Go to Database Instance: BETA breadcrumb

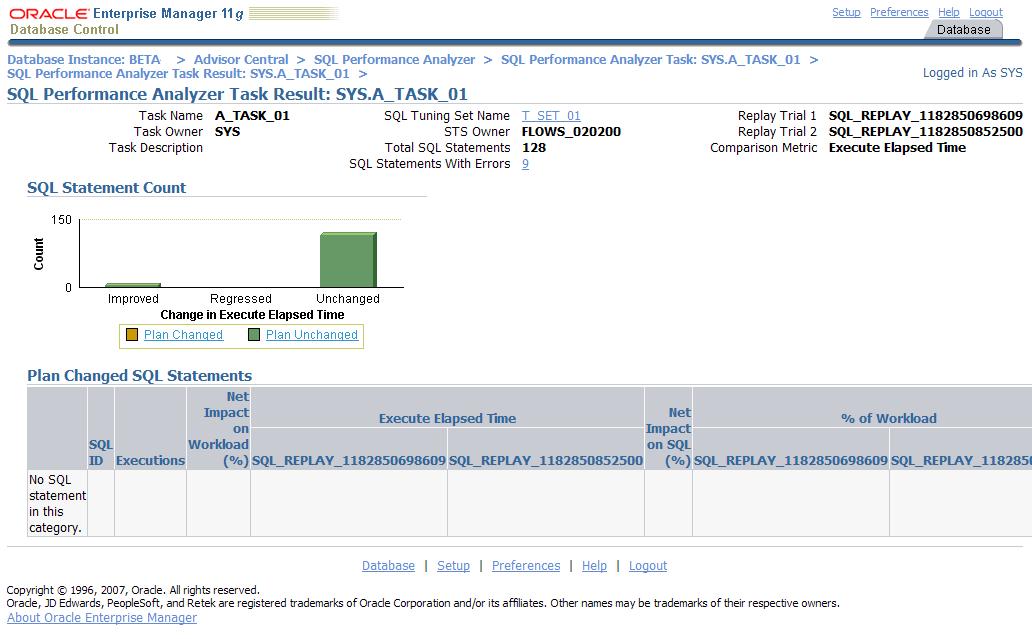pos(83,60)
